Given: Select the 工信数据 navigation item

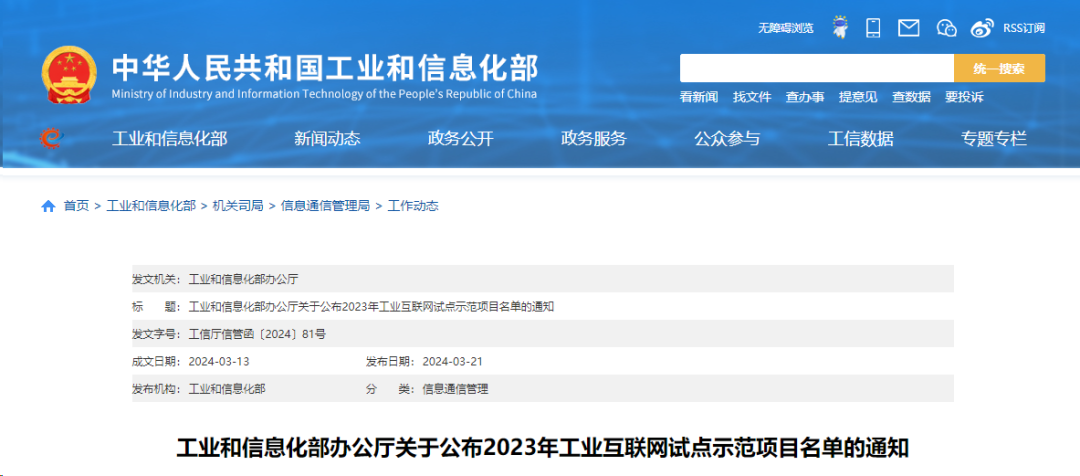Looking at the screenshot, I should click(860, 138).
